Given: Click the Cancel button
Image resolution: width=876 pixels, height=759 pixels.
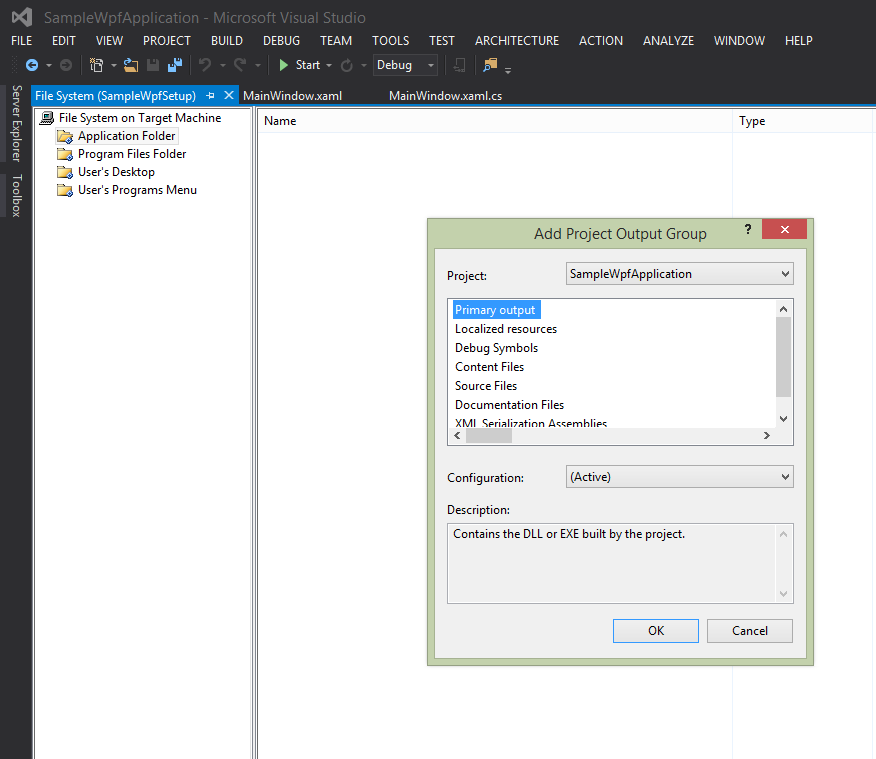Looking at the screenshot, I should point(749,630).
